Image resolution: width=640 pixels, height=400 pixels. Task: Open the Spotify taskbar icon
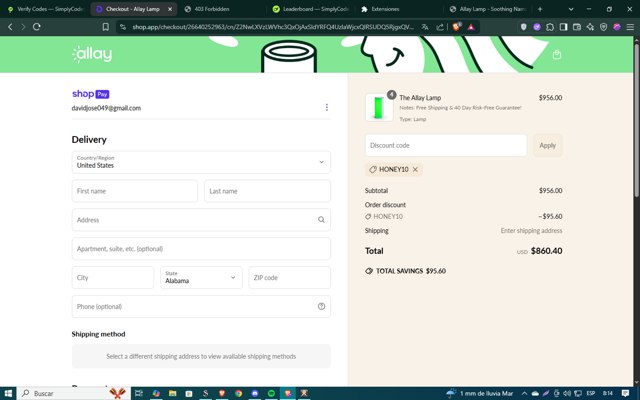click(x=271, y=393)
